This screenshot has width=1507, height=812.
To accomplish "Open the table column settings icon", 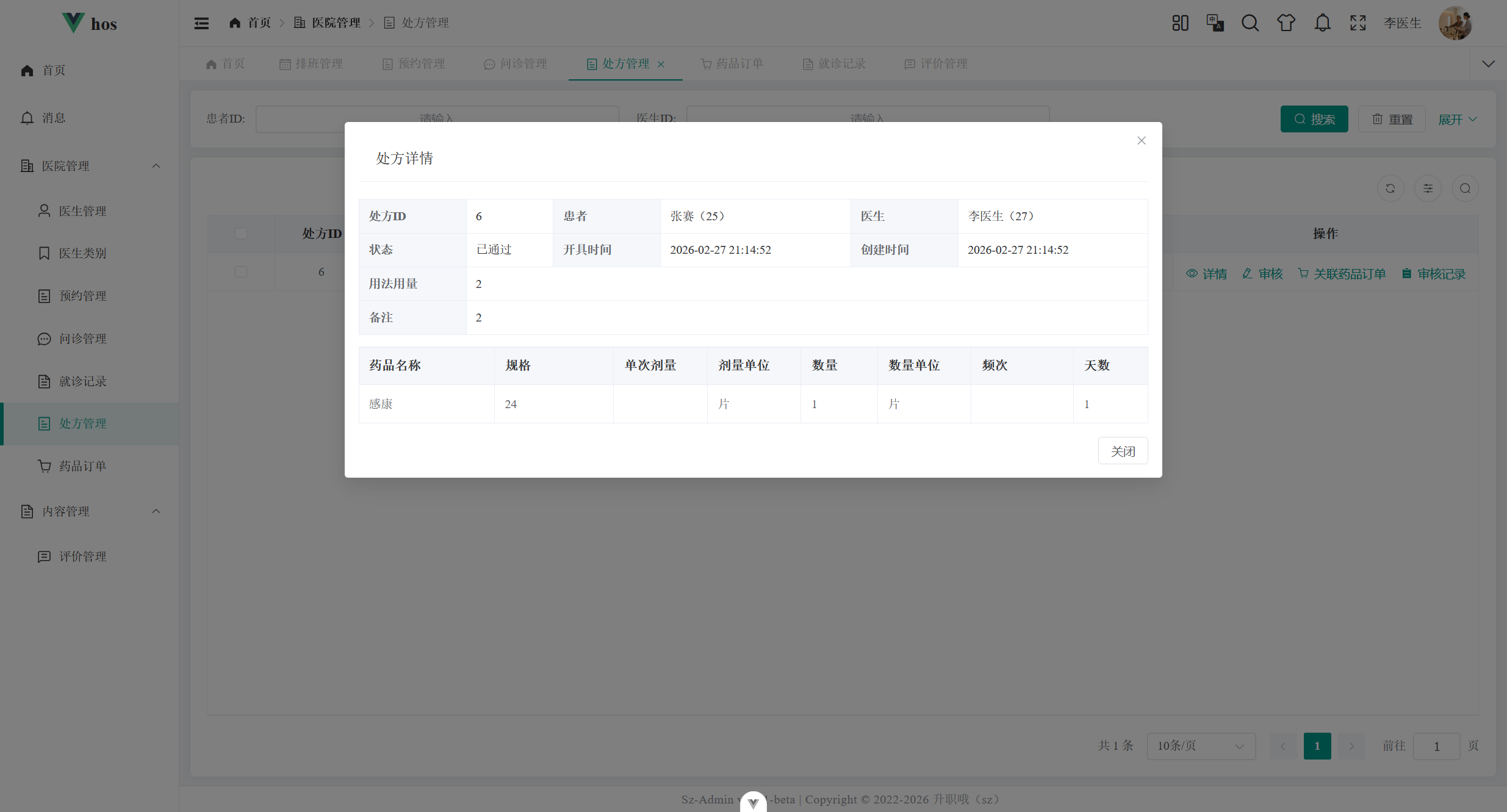I will pyautogui.click(x=1428, y=189).
